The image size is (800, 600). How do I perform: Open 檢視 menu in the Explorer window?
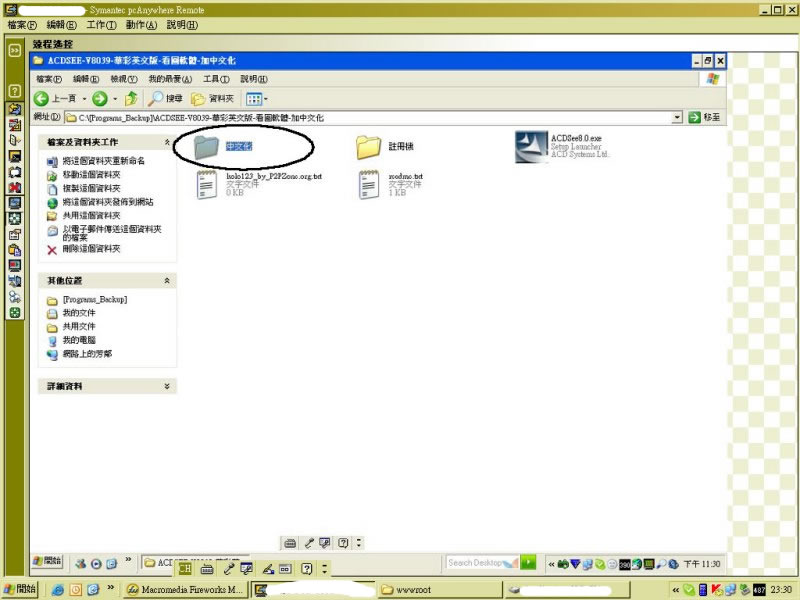(124, 79)
